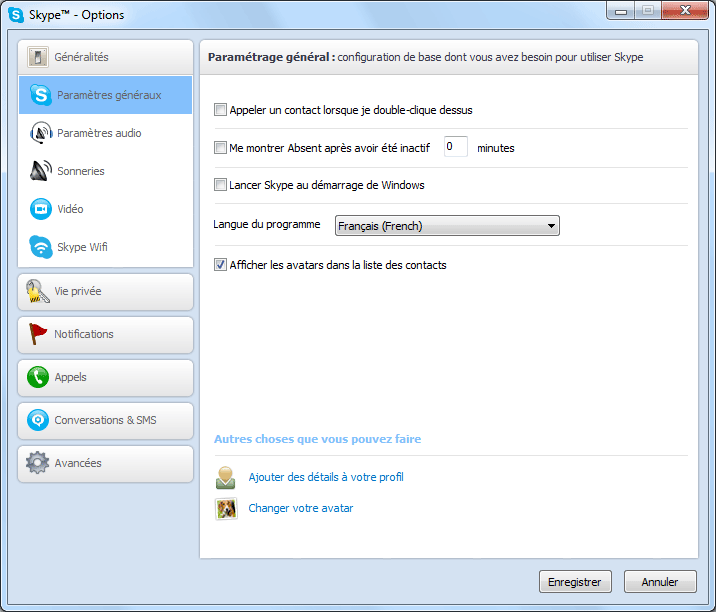Click the profile person icon near Ajouter des détails

click(226, 477)
